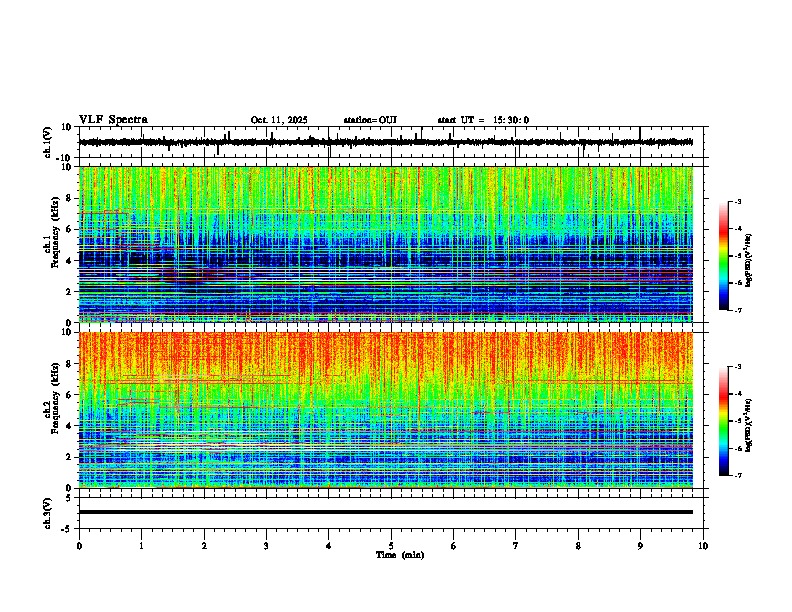This screenshot has height=612, width=792.
Task: Click the ch.3 flat voltage trace
Action: click(x=386, y=512)
